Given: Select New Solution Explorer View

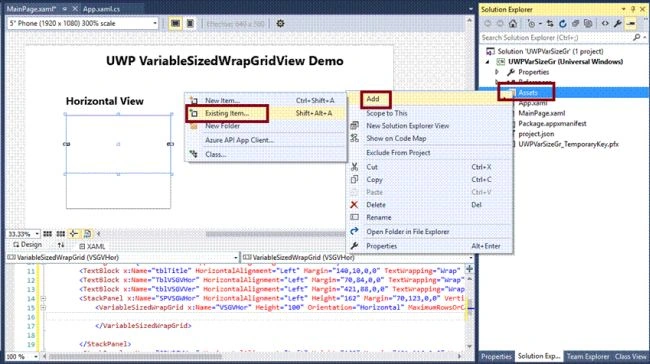Looking at the screenshot, I should pos(429,126).
